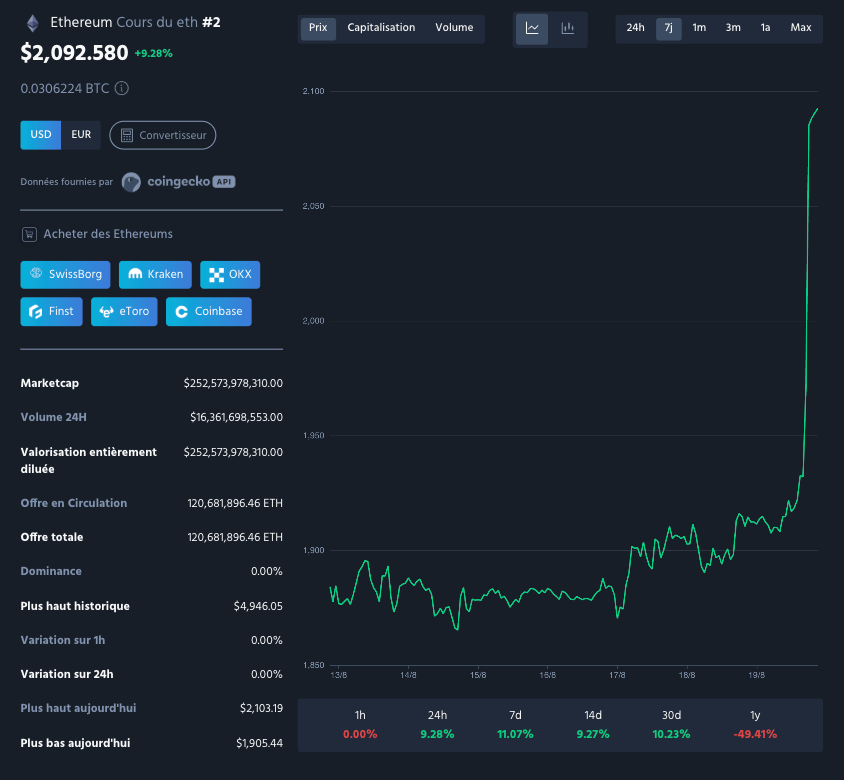This screenshot has height=780, width=844.
Task: Select the Max chart range
Action: click(801, 28)
